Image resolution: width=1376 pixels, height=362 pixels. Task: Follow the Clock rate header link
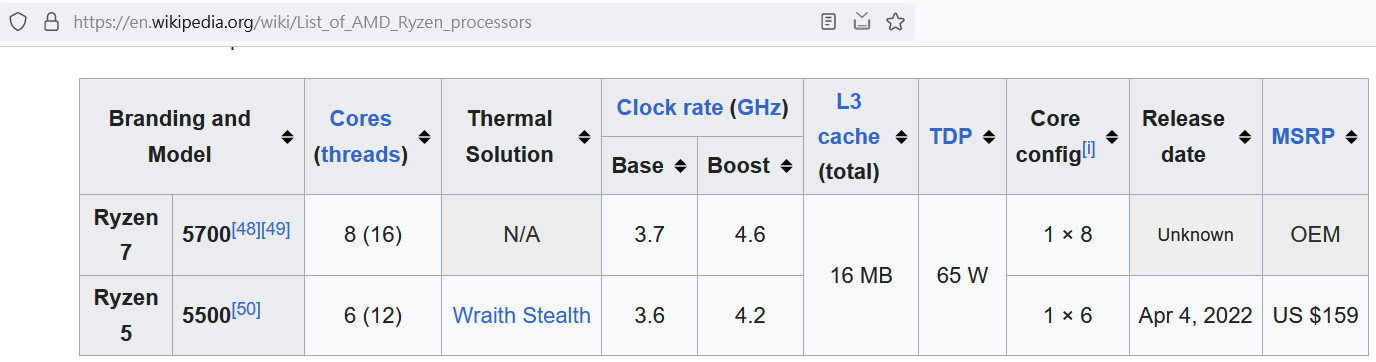(669, 108)
